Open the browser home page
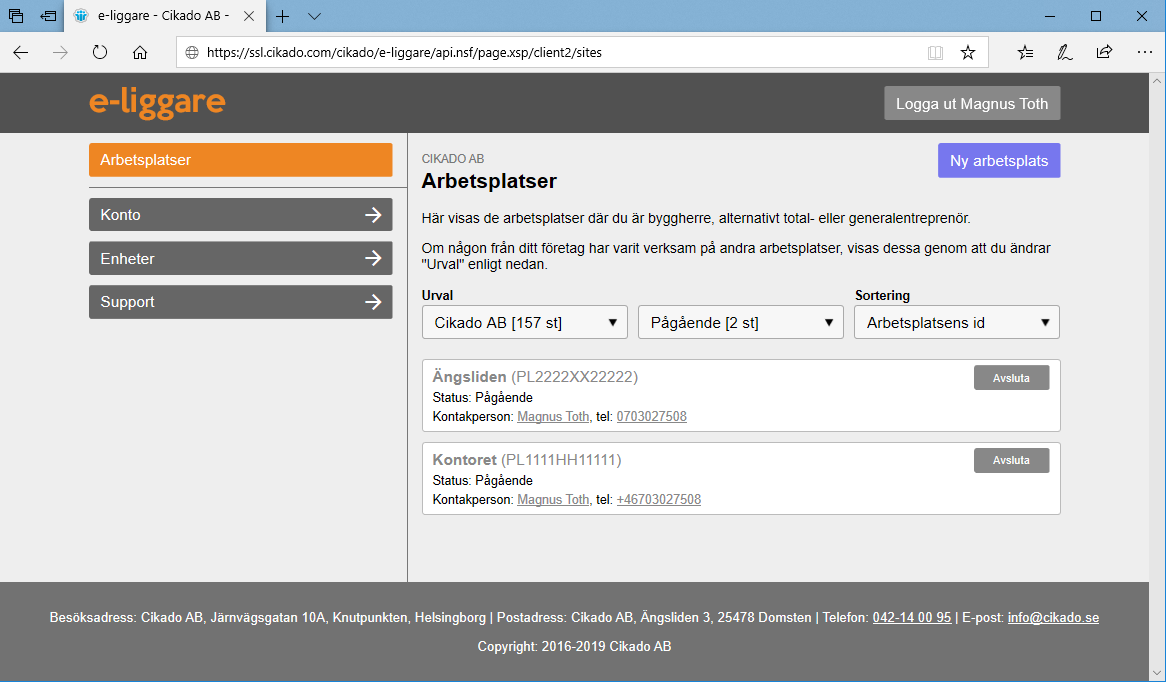Image resolution: width=1166 pixels, height=682 pixels. coord(140,52)
